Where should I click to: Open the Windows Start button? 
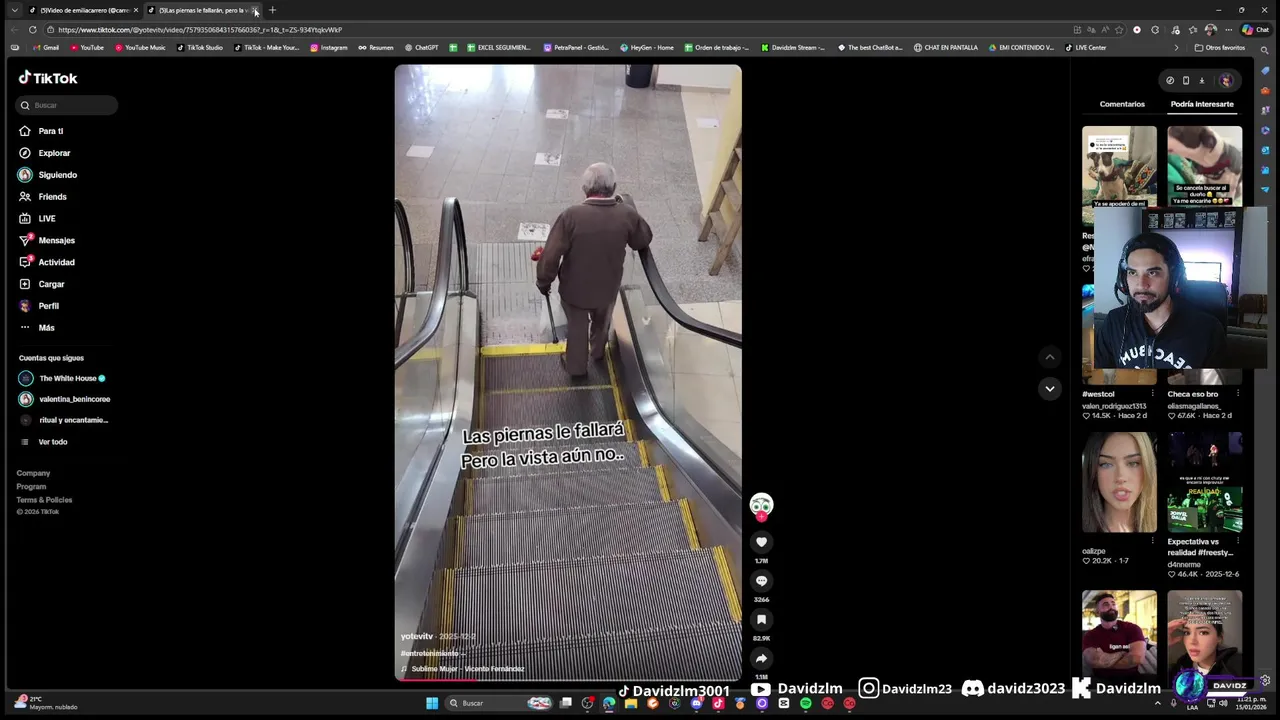tap(432, 703)
